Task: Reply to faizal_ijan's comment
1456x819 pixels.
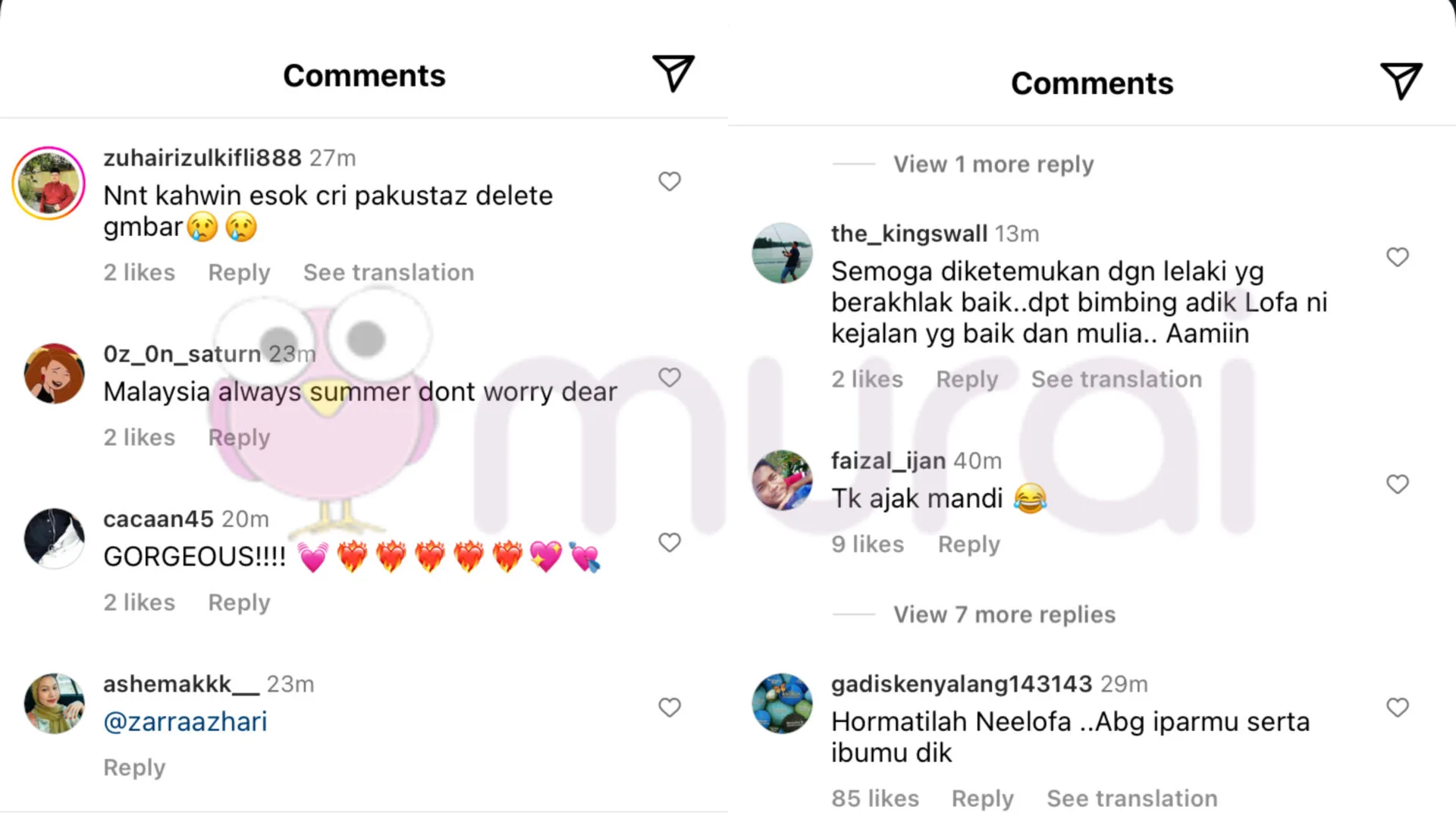Action: tap(969, 544)
